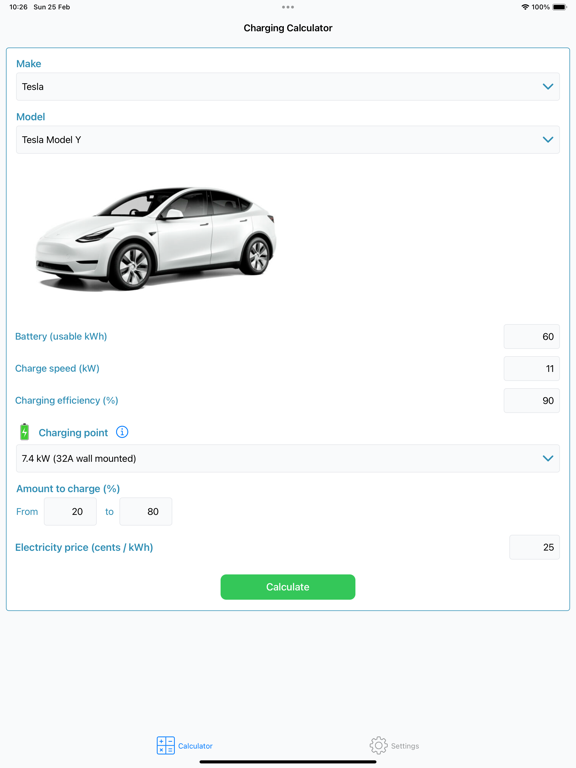The height and width of the screenshot is (768, 576).
Task: Edit the From percentage field
Action: click(x=70, y=511)
